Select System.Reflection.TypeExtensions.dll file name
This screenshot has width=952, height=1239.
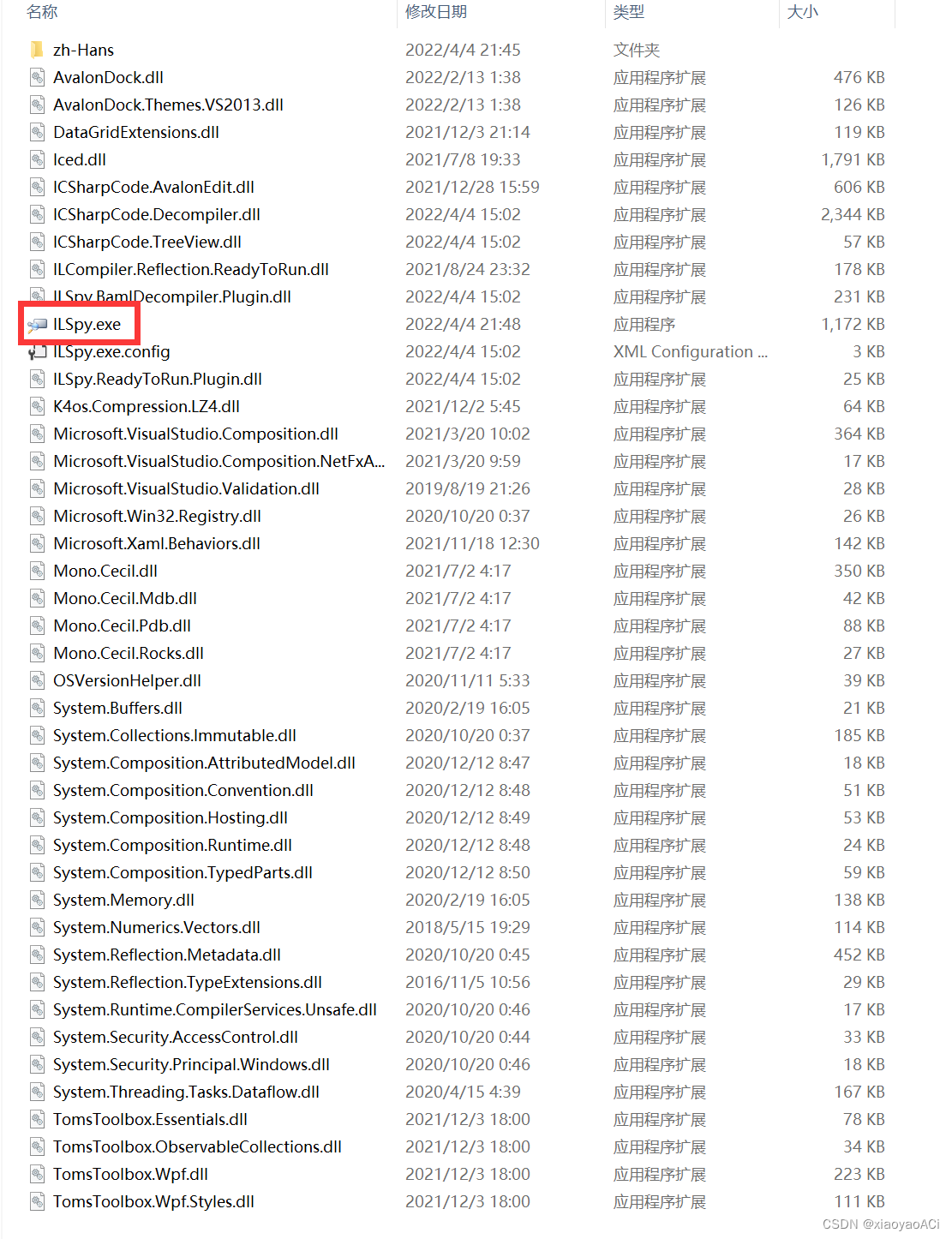pos(188,982)
